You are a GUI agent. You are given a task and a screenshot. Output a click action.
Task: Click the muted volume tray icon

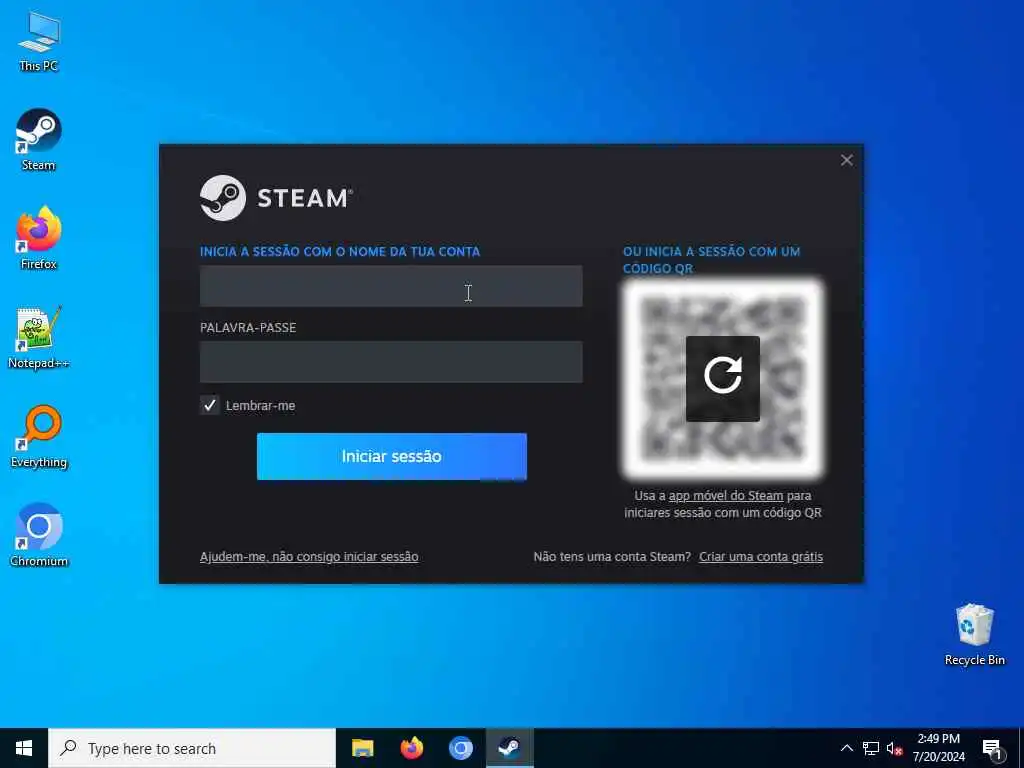(895, 748)
